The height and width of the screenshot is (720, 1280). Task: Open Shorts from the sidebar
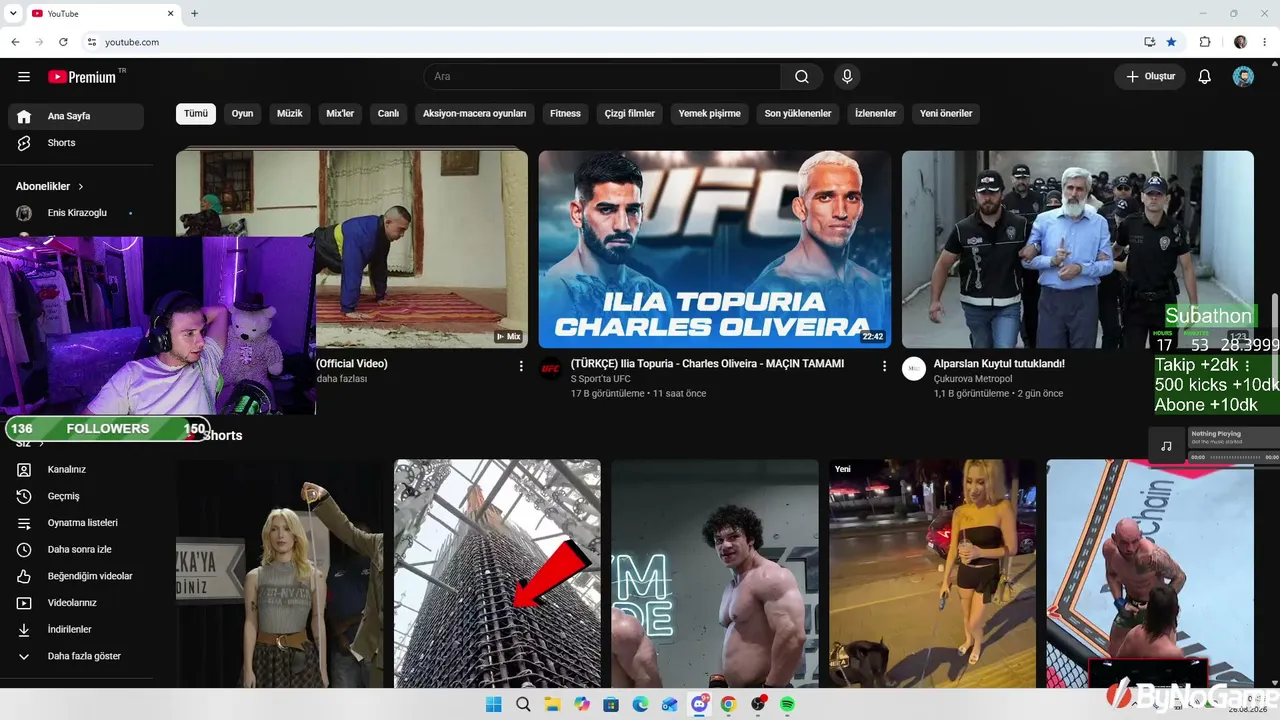(76, 143)
